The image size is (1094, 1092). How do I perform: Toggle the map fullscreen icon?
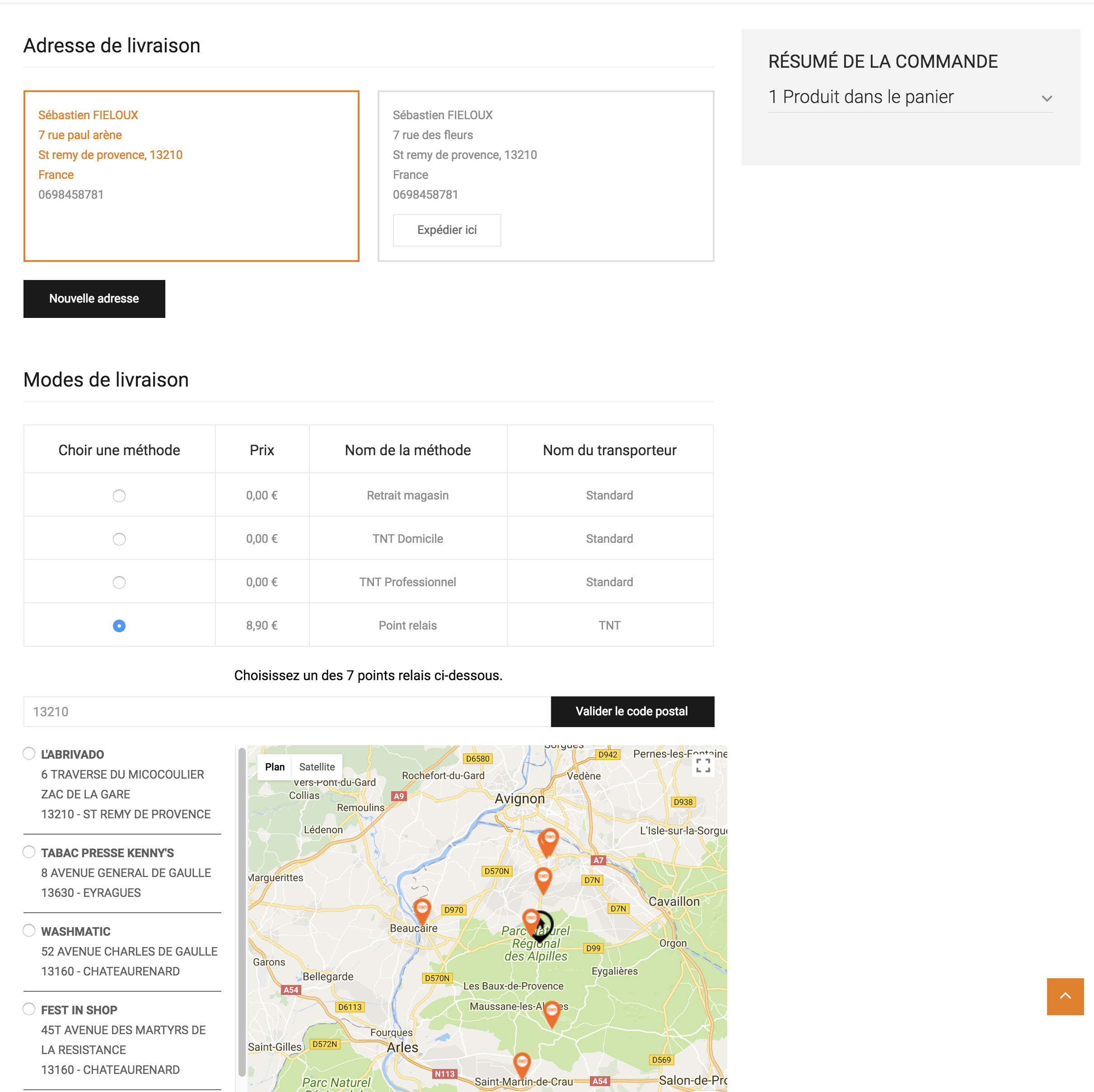703,765
